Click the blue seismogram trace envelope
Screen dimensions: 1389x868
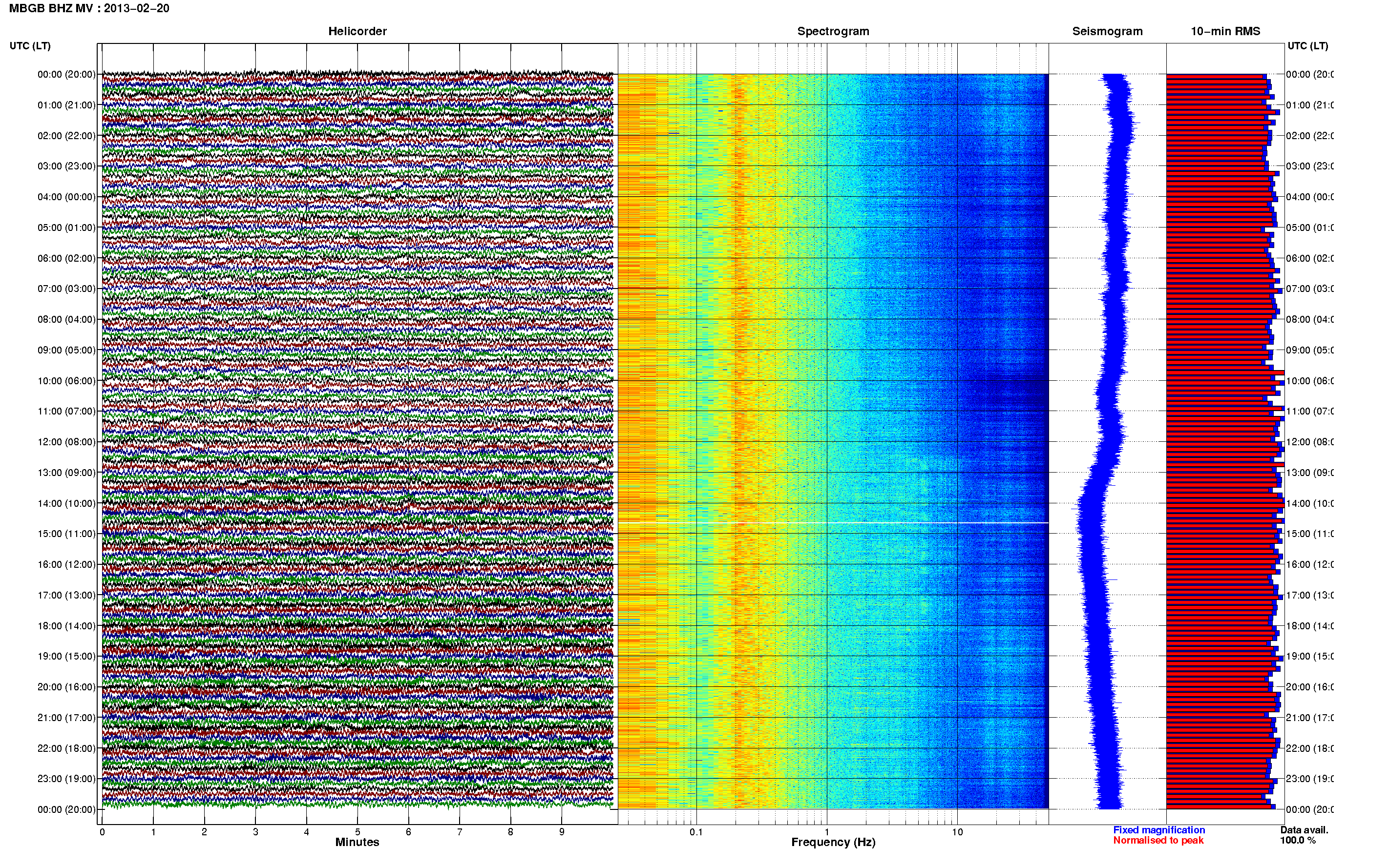click(1105, 441)
